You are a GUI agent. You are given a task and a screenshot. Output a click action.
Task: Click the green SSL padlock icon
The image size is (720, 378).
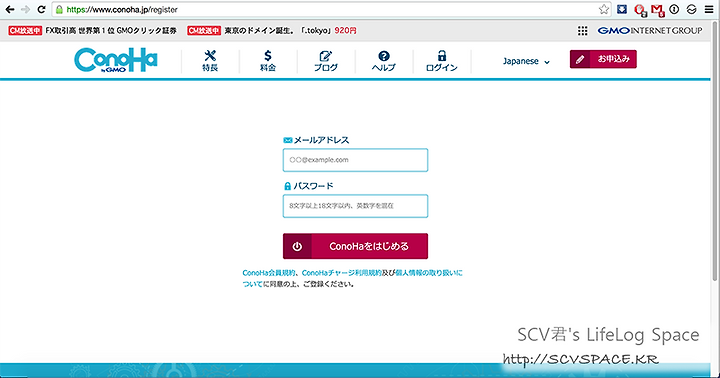(x=59, y=9)
